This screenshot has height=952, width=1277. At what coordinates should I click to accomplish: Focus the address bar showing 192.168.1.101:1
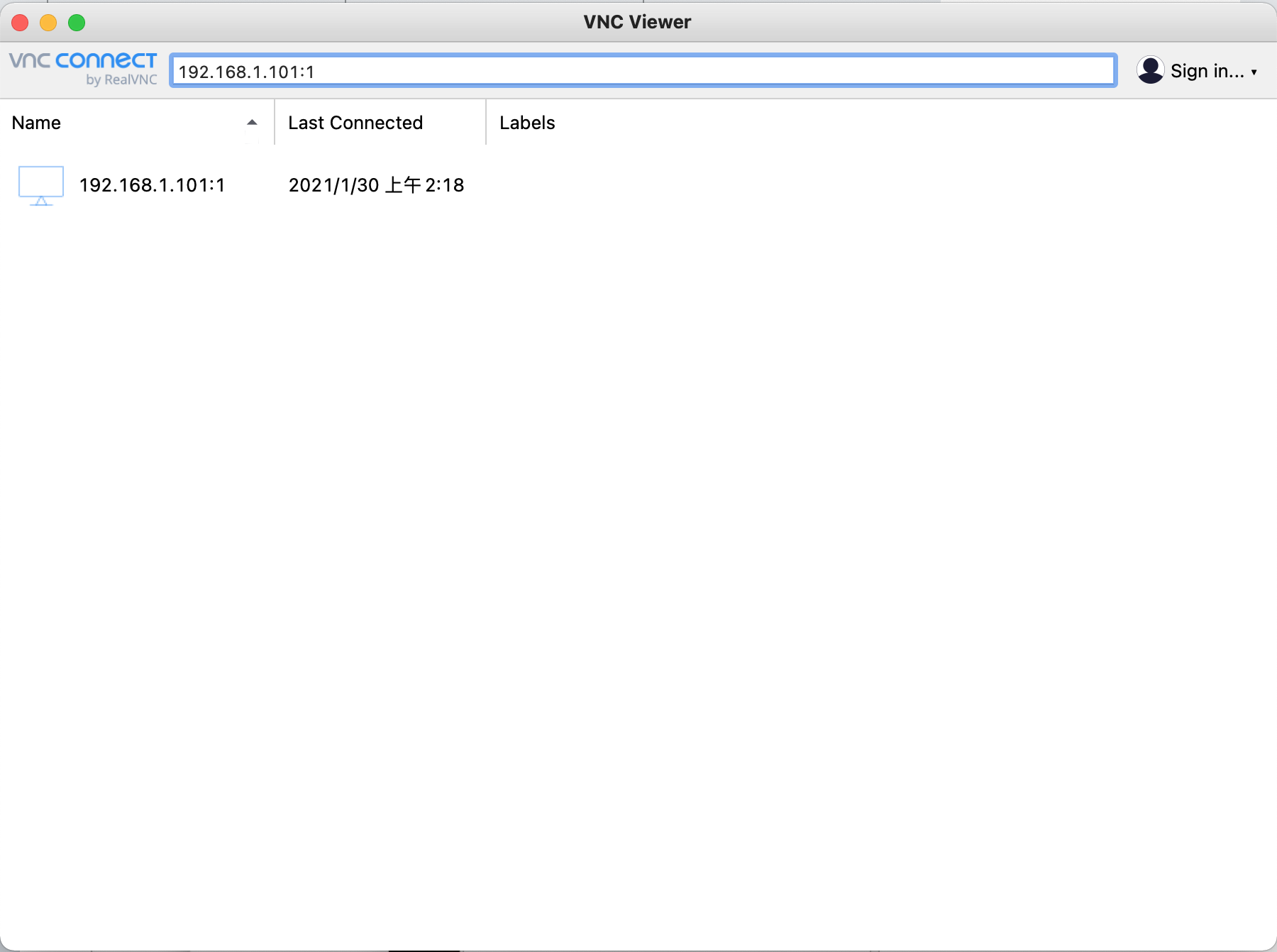(643, 71)
